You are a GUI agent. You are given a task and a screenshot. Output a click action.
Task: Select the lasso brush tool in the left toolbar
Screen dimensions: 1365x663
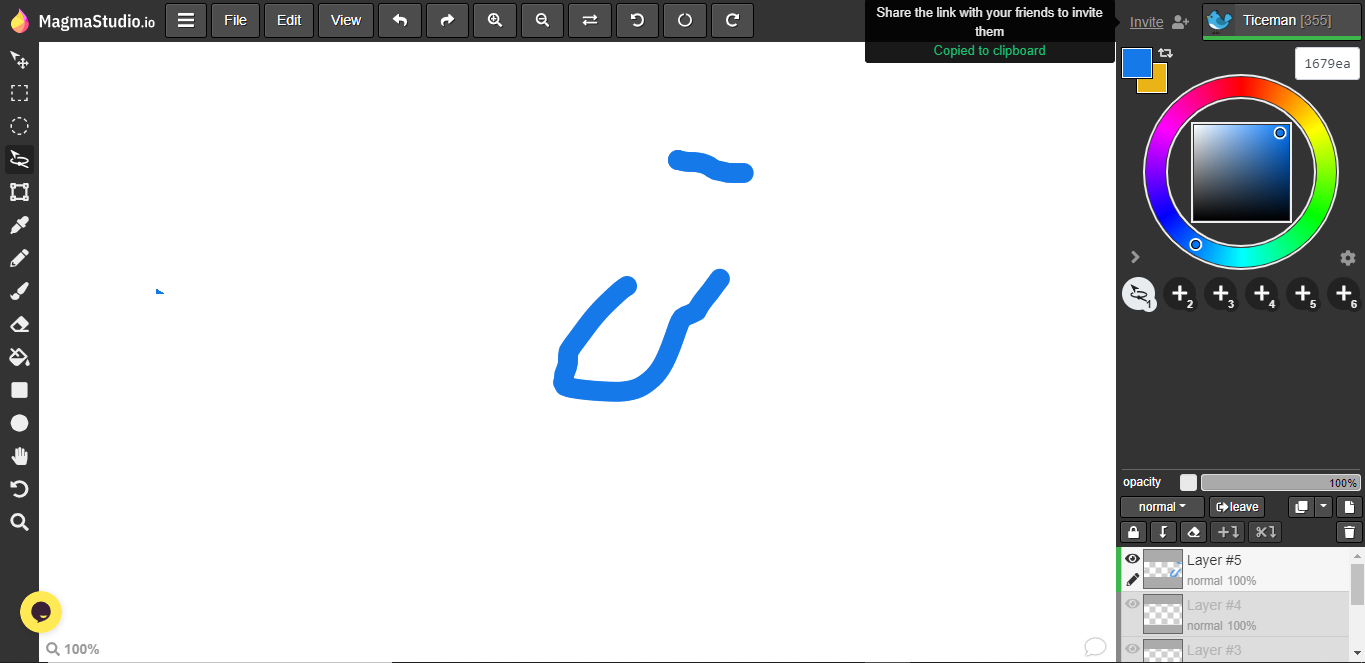point(19,159)
